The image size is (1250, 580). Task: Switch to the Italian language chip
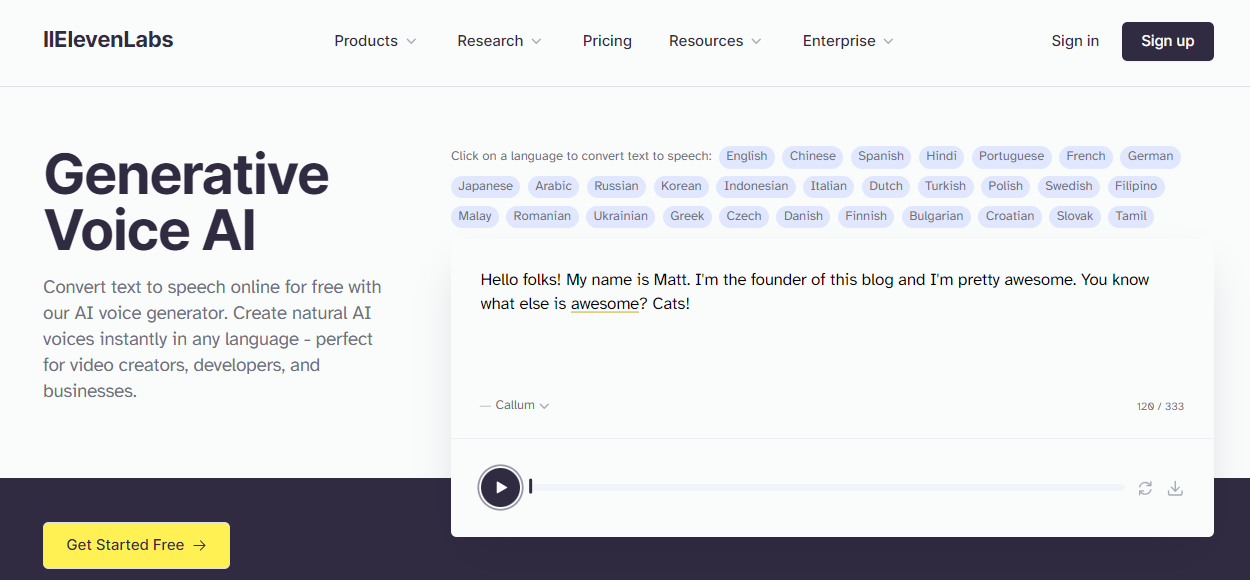(x=829, y=186)
